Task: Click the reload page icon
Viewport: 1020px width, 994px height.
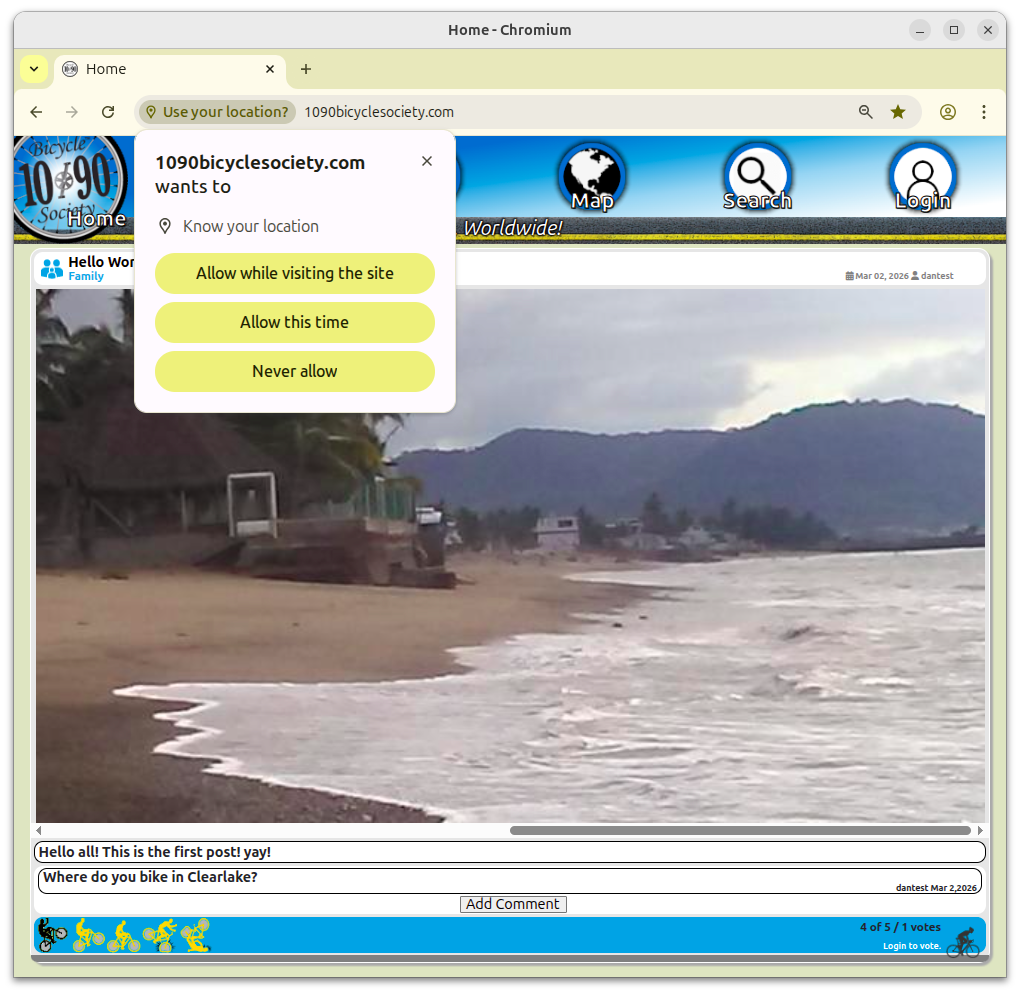Action: pyautogui.click(x=107, y=112)
